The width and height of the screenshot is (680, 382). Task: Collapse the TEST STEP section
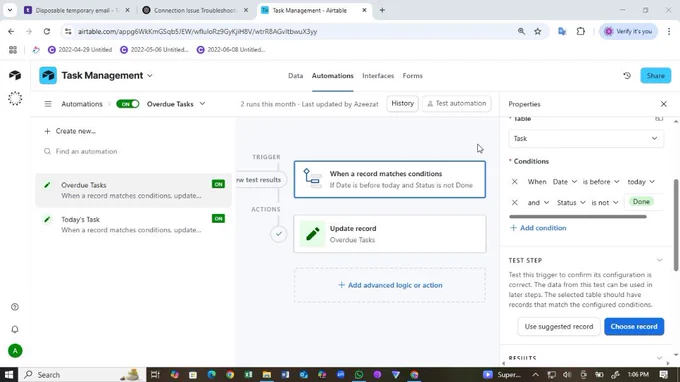pyautogui.click(x=659, y=260)
